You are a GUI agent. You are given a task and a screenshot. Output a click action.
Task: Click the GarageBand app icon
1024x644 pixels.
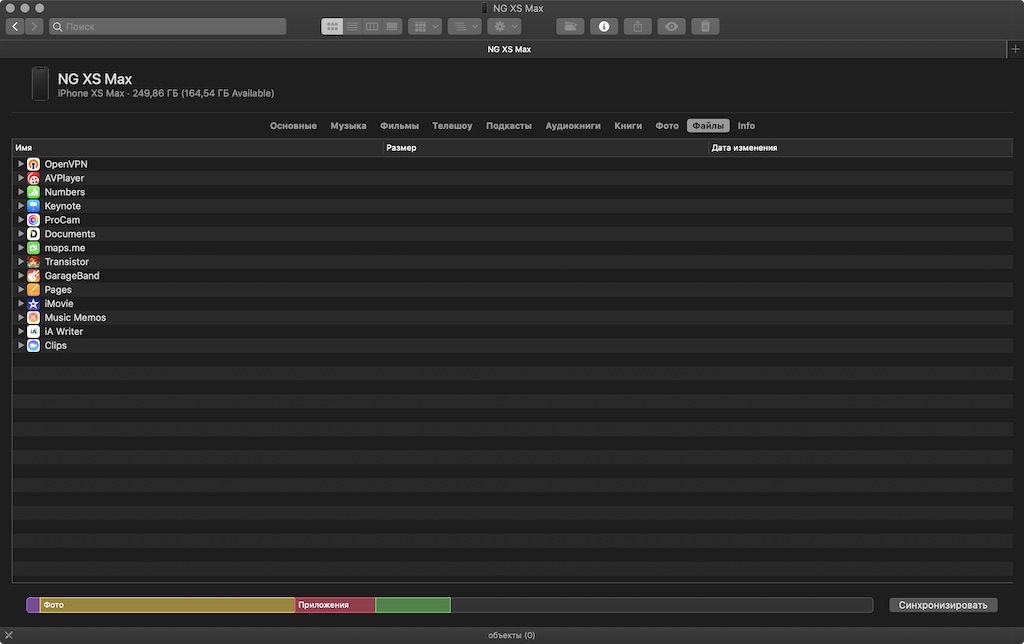pyautogui.click(x=33, y=276)
